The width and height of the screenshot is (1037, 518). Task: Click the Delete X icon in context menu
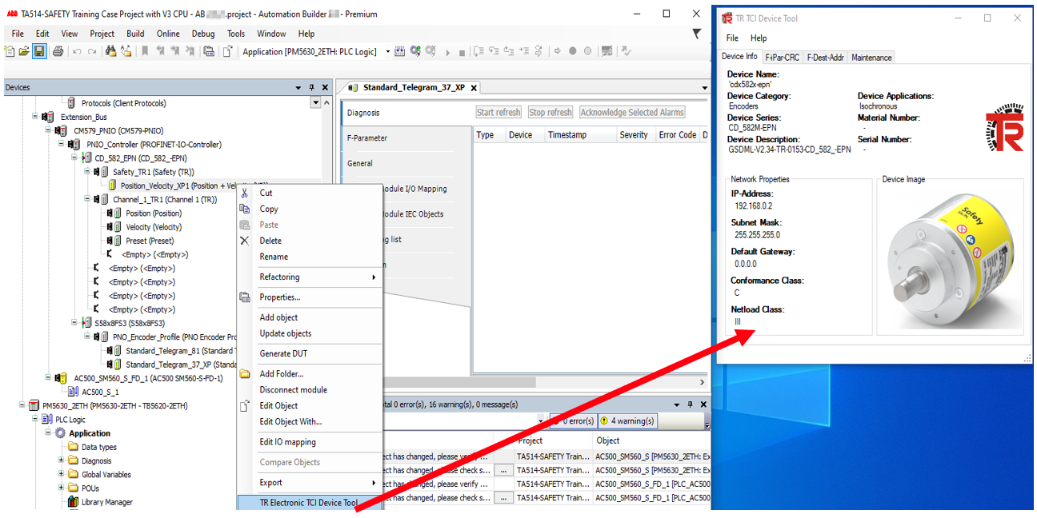[x=244, y=241]
